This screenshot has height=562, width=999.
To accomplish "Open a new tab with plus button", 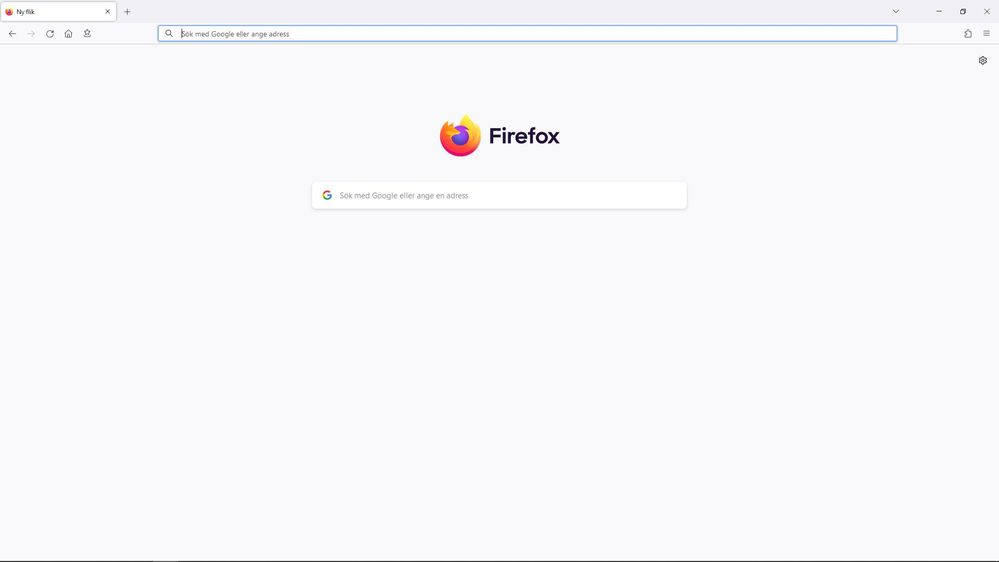I will [x=127, y=11].
